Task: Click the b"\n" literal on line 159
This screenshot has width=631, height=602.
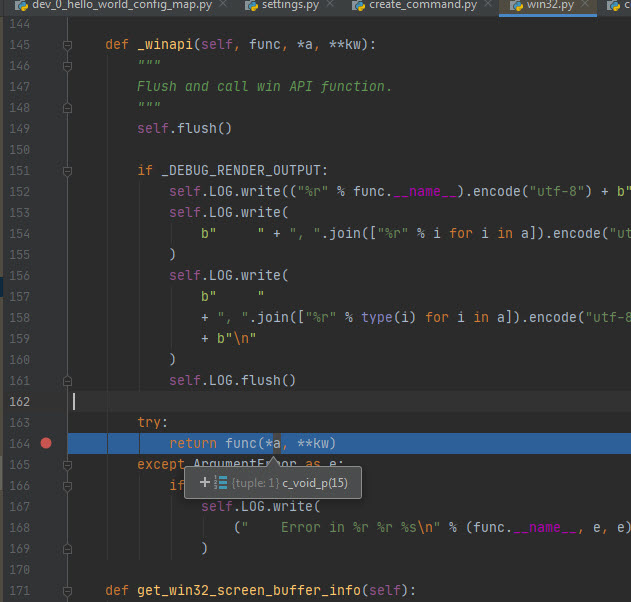Action: tap(236, 338)
